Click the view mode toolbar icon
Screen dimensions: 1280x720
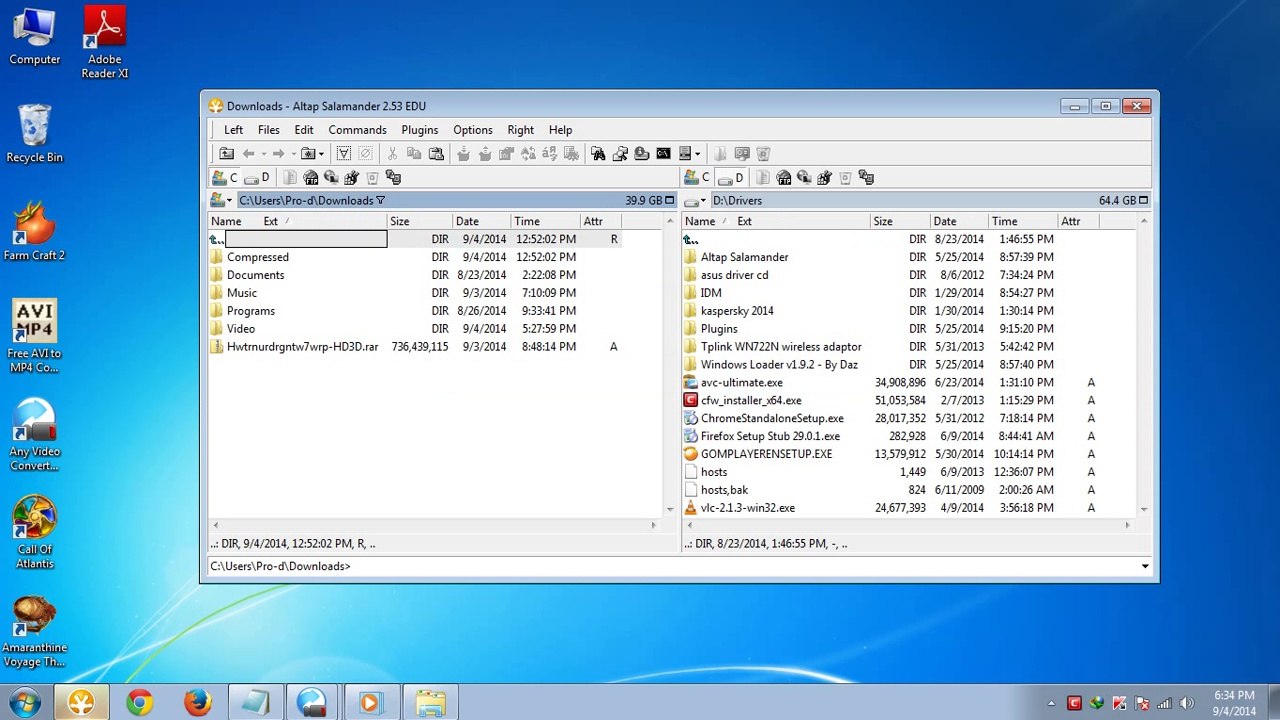coord(685,154)
